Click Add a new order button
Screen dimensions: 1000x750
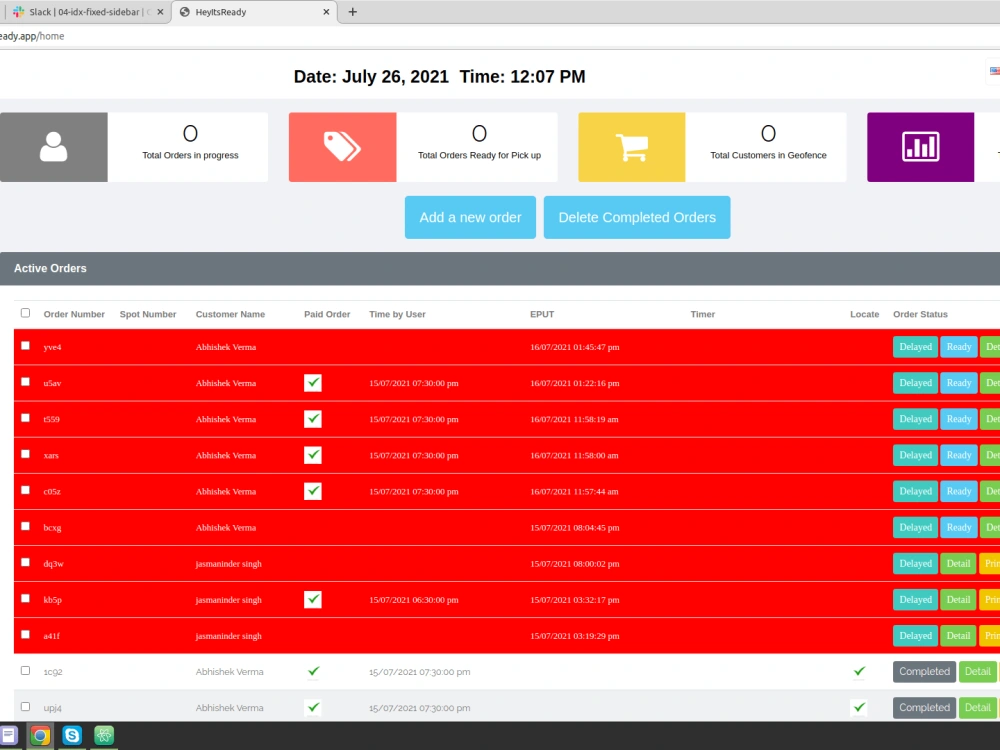coord(471,217)
